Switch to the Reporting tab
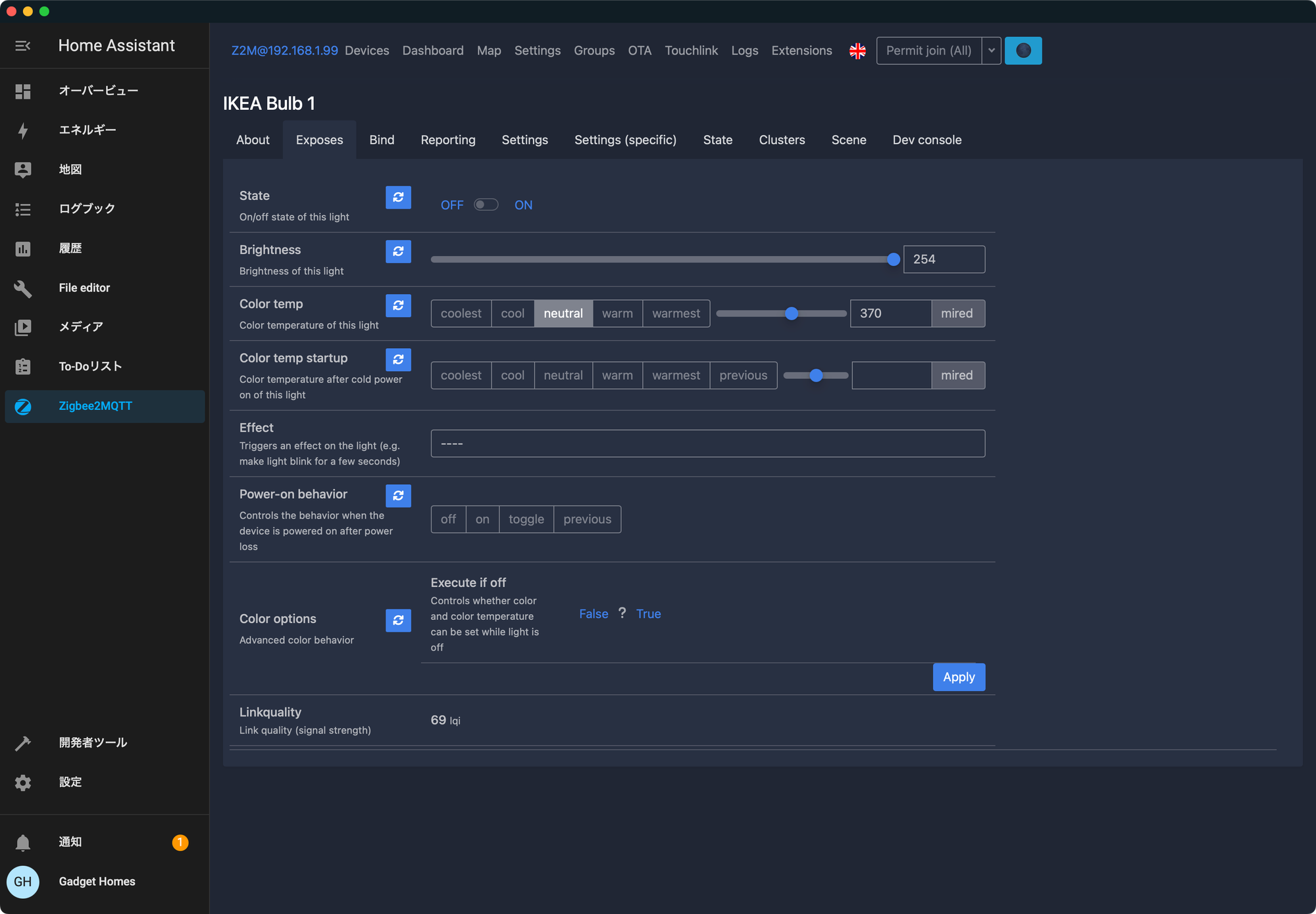Viewport: 1316px width, 914px height. pyautogui.click(x=448, y=140)
